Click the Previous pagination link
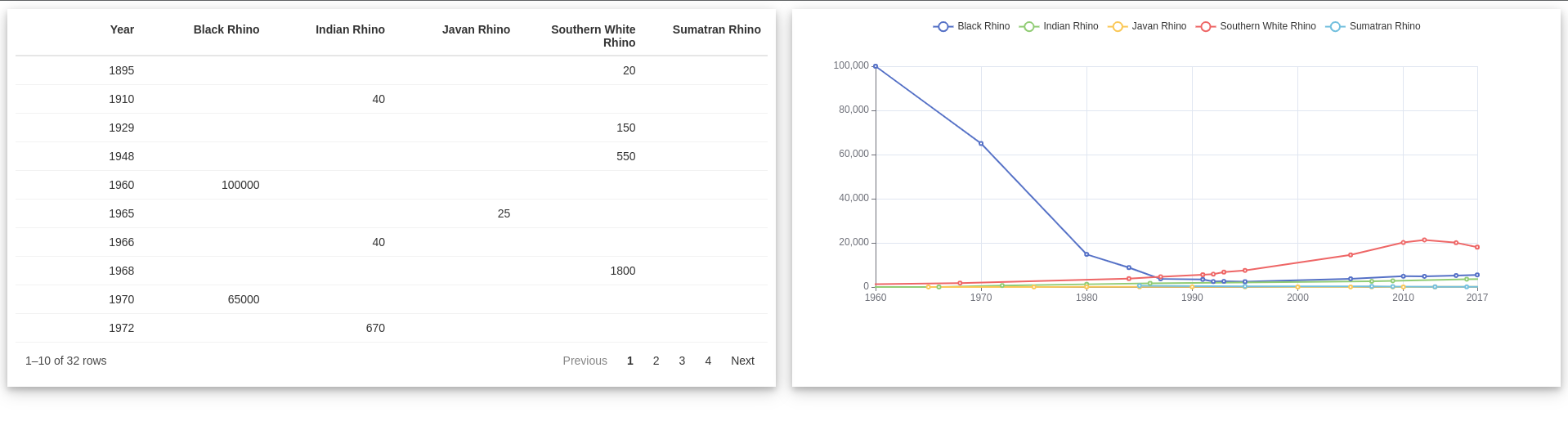Viewport: 1568px width, 435px height. tap(585, 361)
